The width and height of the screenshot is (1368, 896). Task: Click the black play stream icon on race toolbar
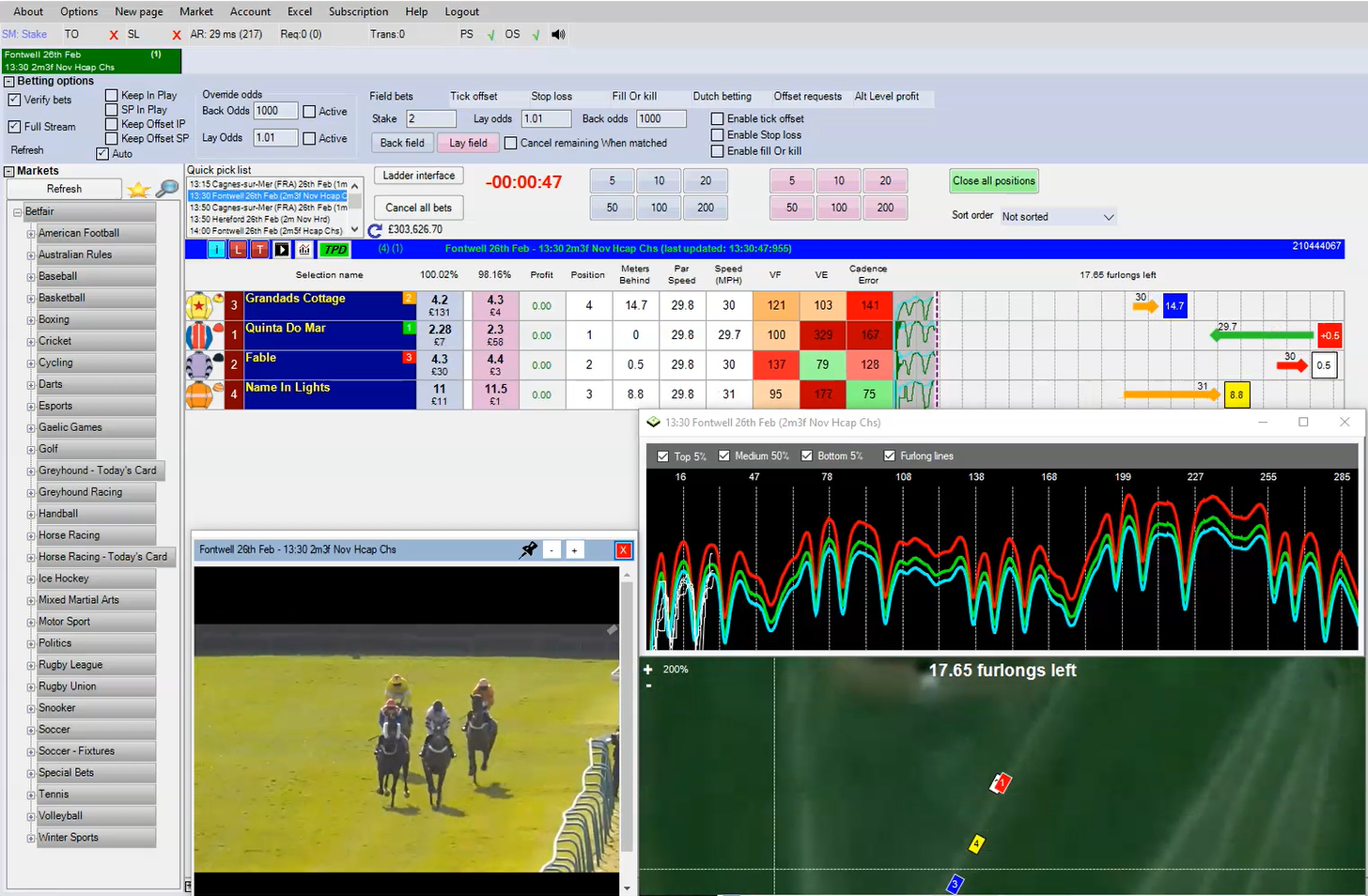281,248
